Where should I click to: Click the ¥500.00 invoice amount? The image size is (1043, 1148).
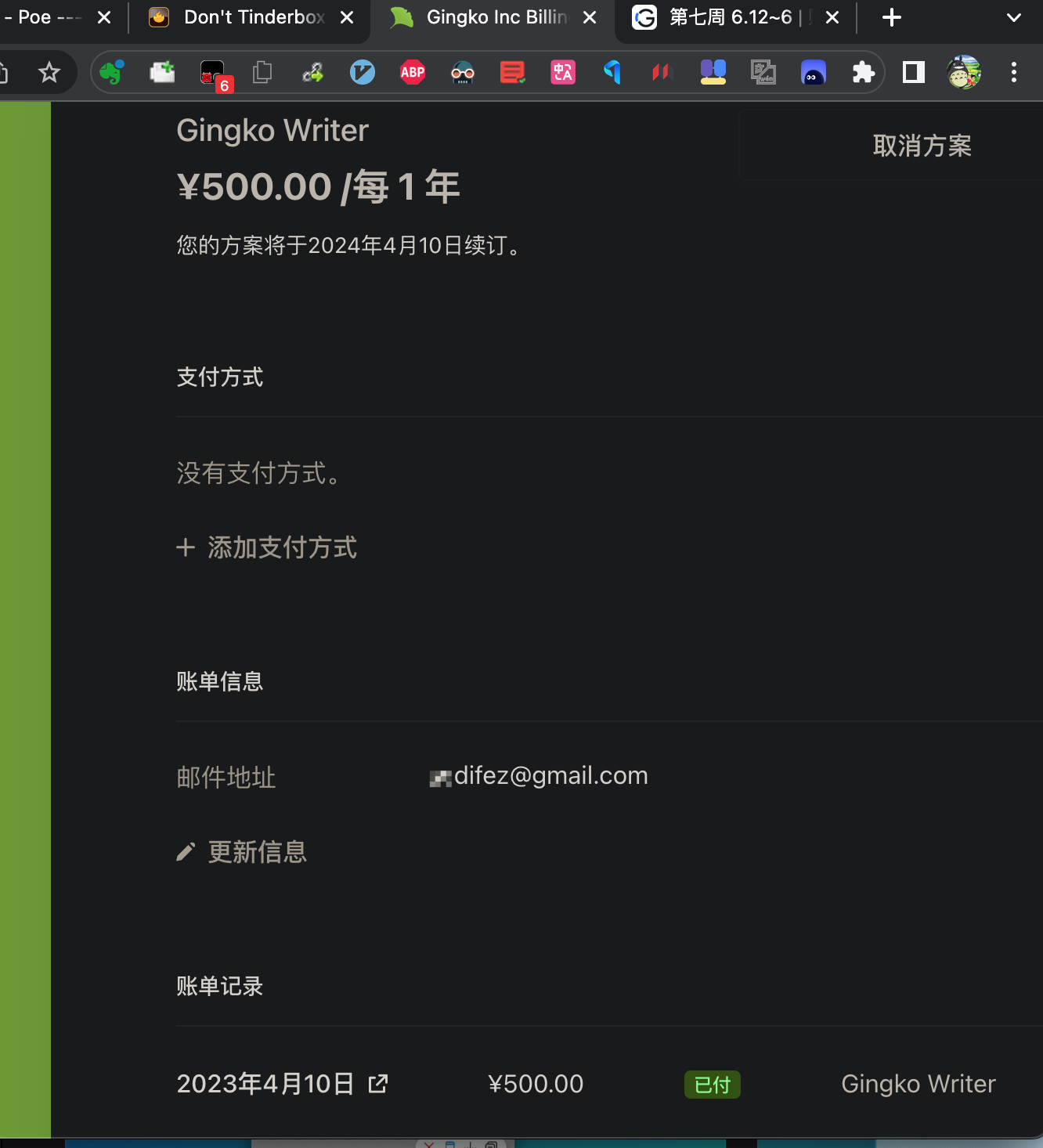[536, 1084]
